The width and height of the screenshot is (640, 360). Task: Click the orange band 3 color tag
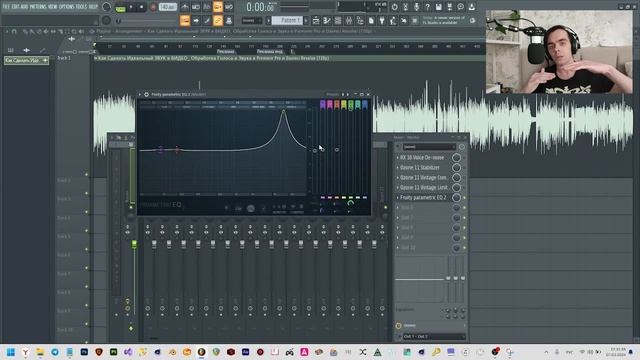click(337, 104)
